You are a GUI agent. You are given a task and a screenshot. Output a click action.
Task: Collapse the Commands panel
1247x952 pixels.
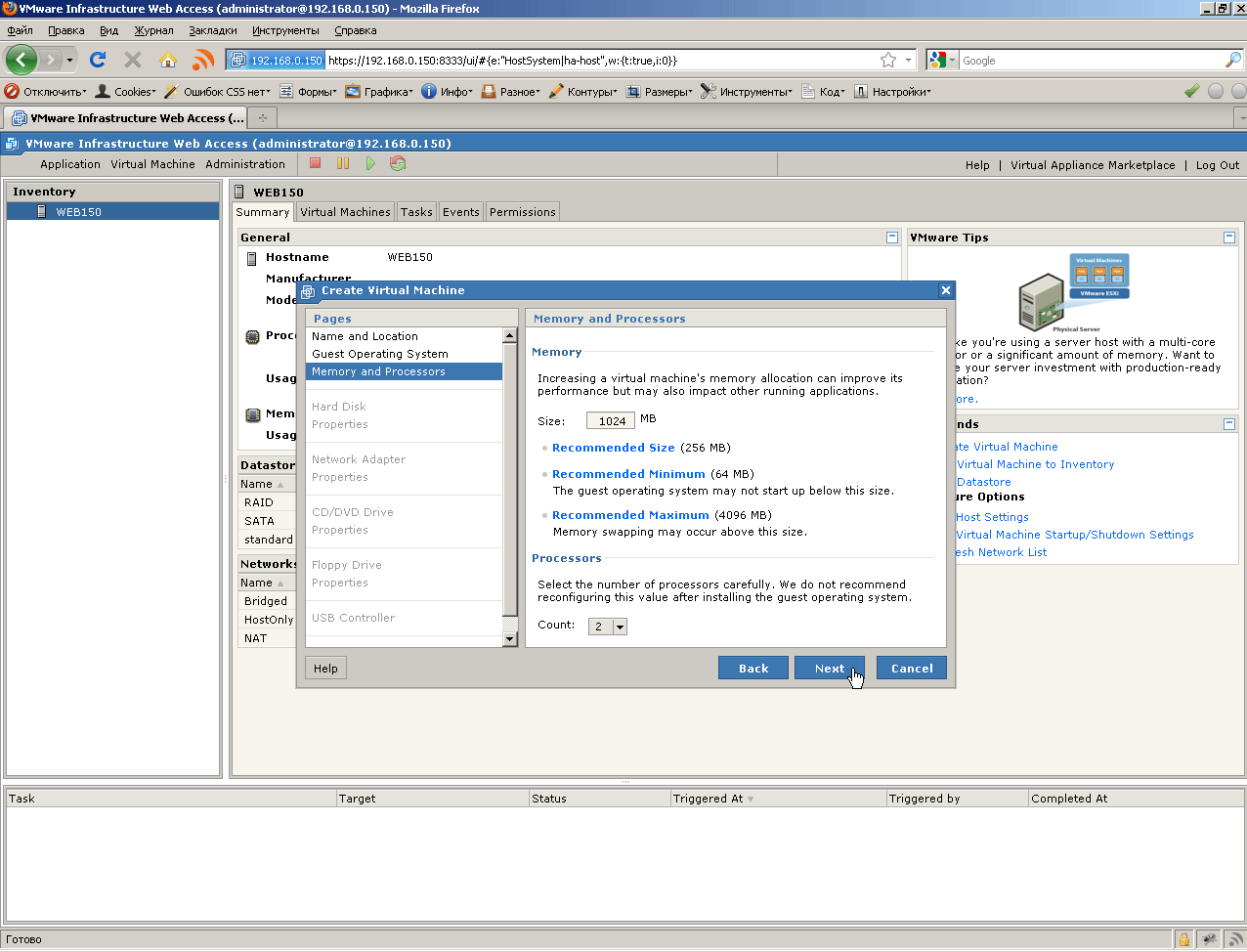(1229, 424)
